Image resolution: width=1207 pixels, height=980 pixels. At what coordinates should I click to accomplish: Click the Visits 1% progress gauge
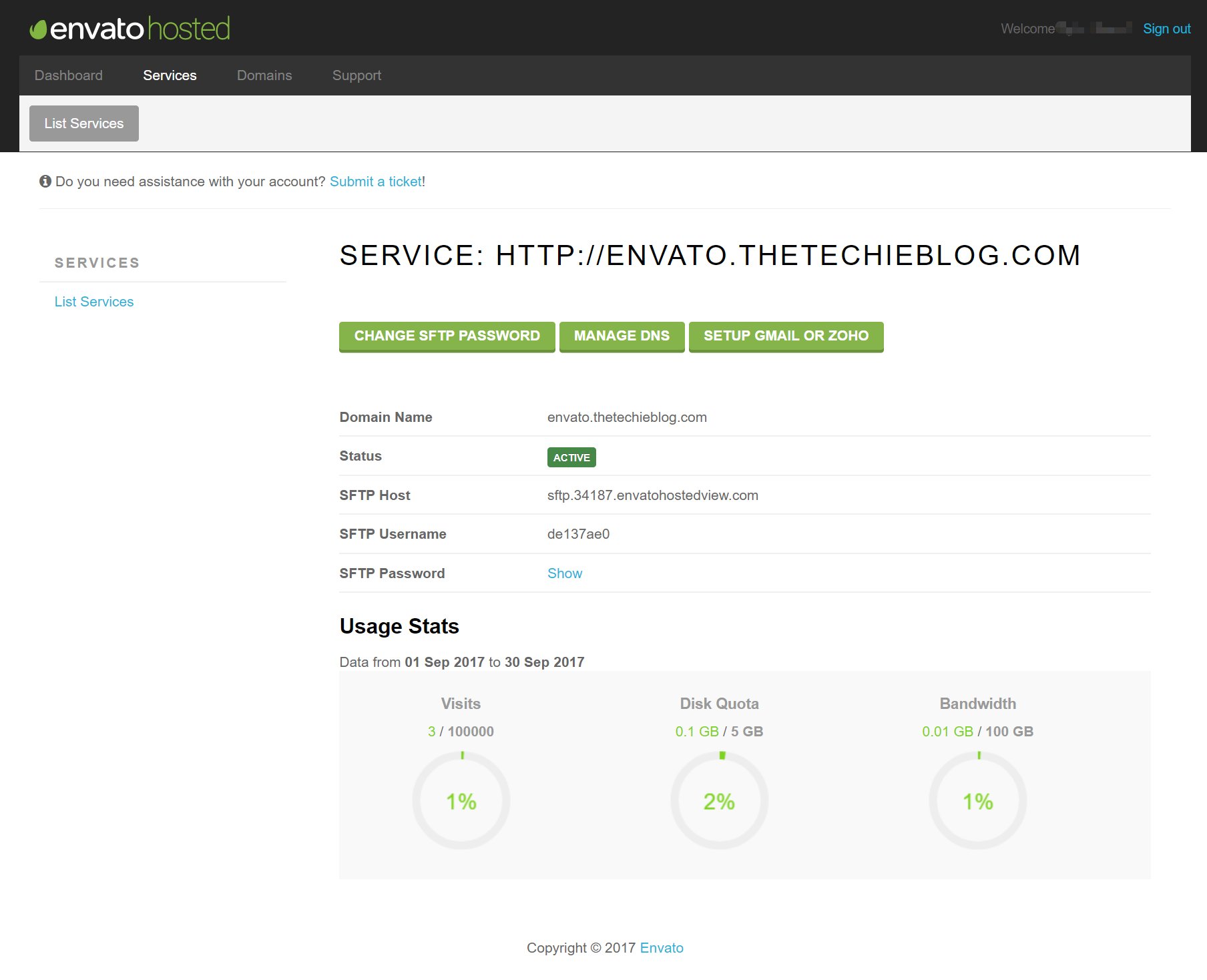461,800
